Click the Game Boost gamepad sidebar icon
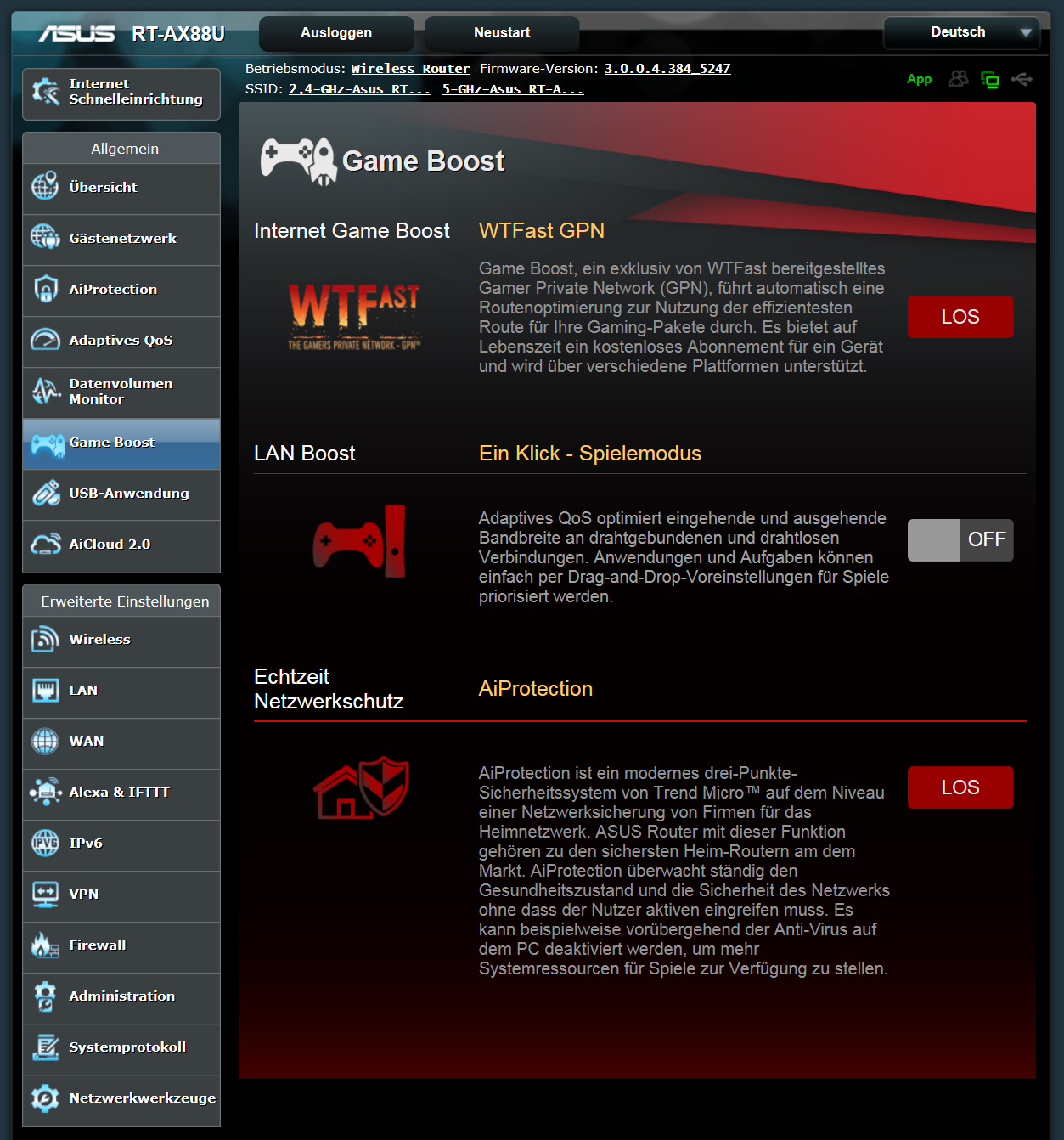The image size is (1064, 1140). coord(48,443)
